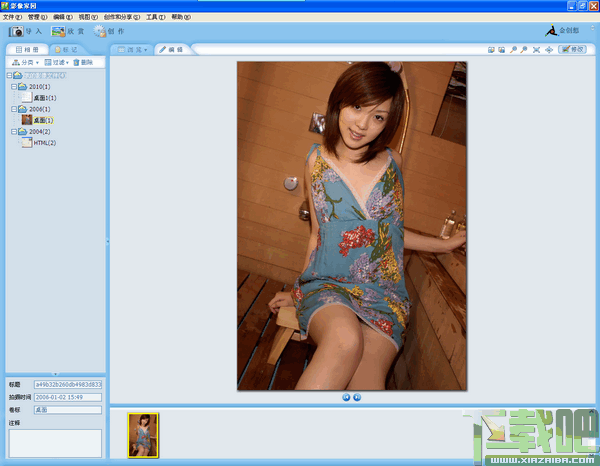Open the 创作和分享 menu
The width and height of the screenshot is (600, 466).
pyautogui.click(x=122, y=17)
